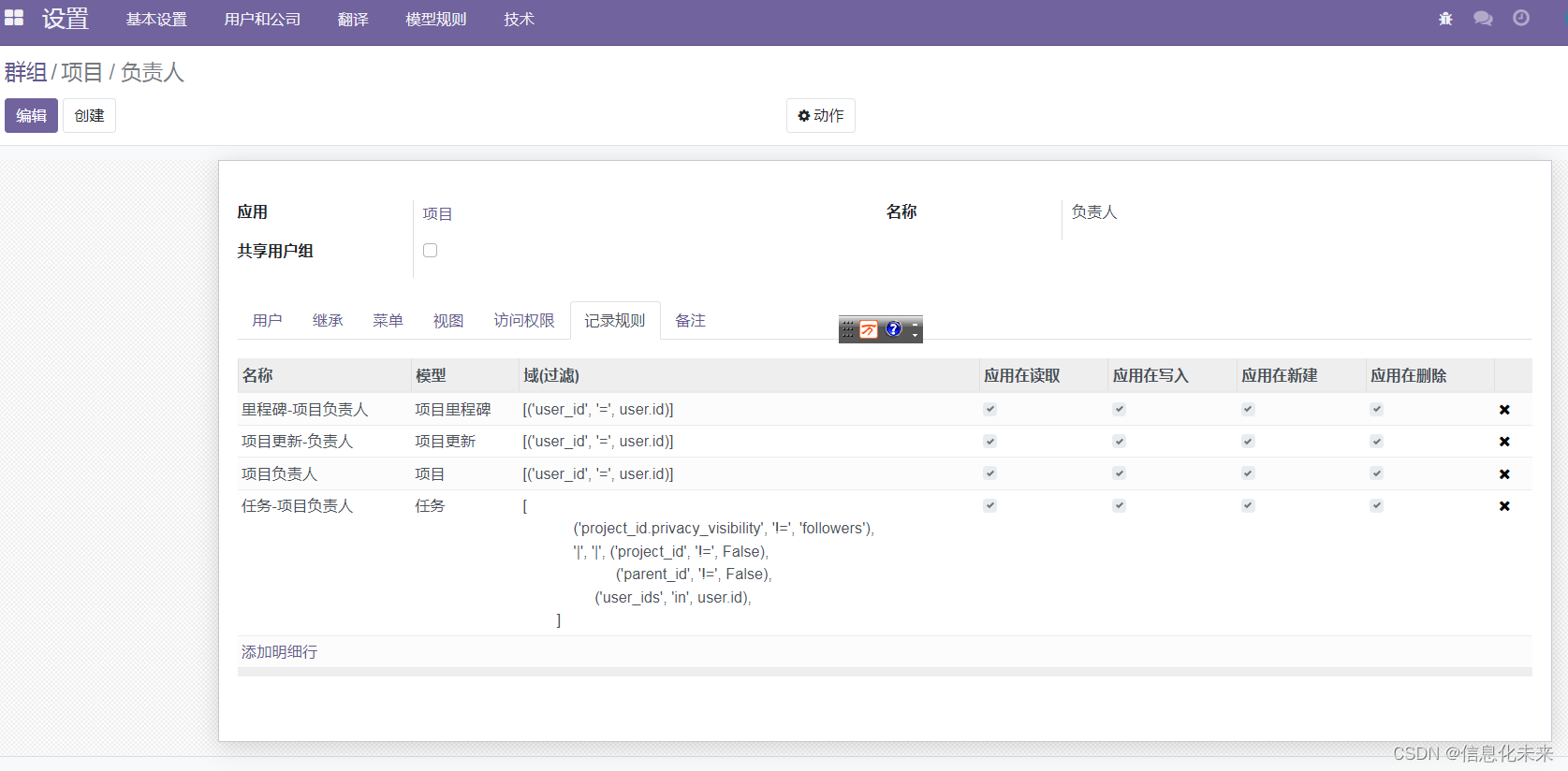The width and height of the screenshot is (1568, 771).
Task: Open the 项目 application link
Action: coord(437,214)
